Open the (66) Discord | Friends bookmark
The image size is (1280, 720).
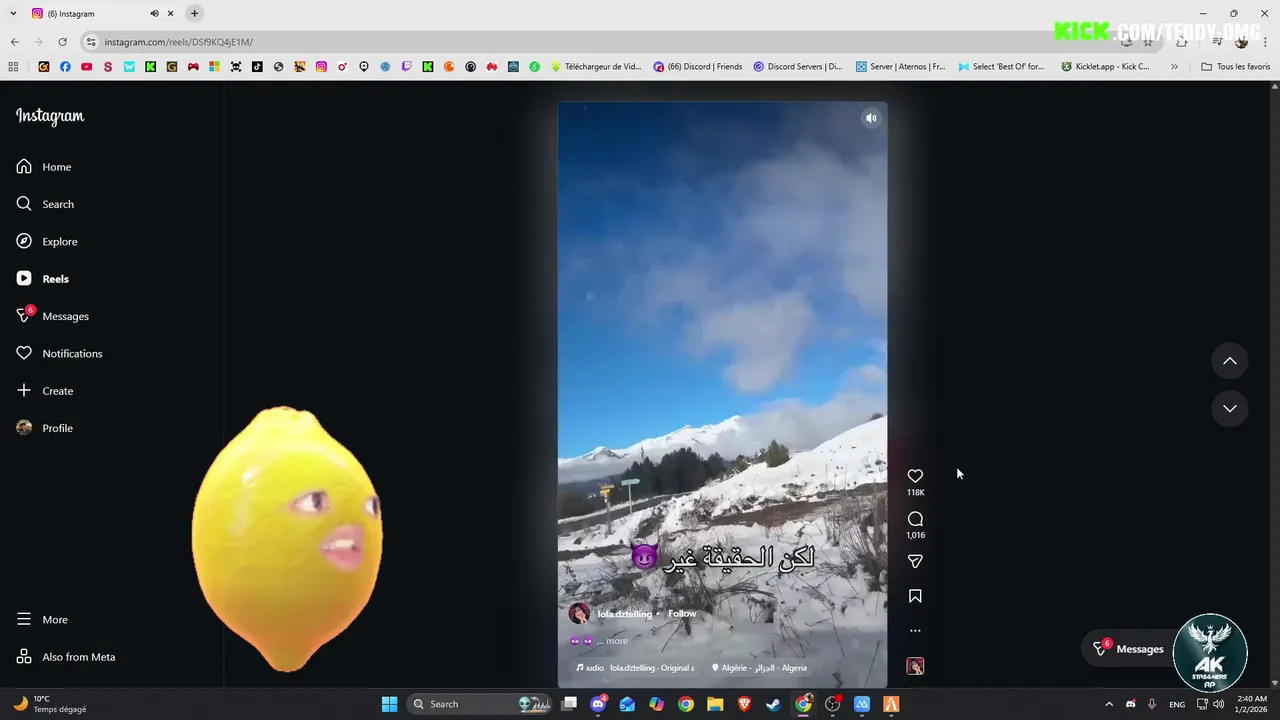point(698,67)
